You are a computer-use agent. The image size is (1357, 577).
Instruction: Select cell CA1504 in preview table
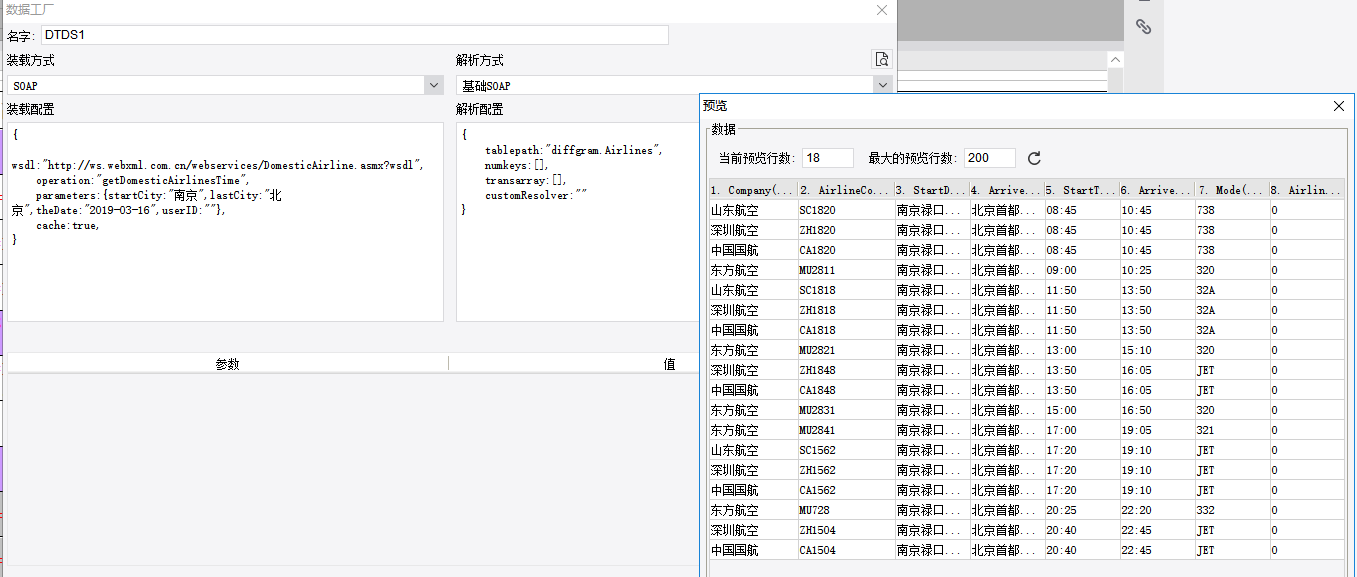[x=846, y=550]
